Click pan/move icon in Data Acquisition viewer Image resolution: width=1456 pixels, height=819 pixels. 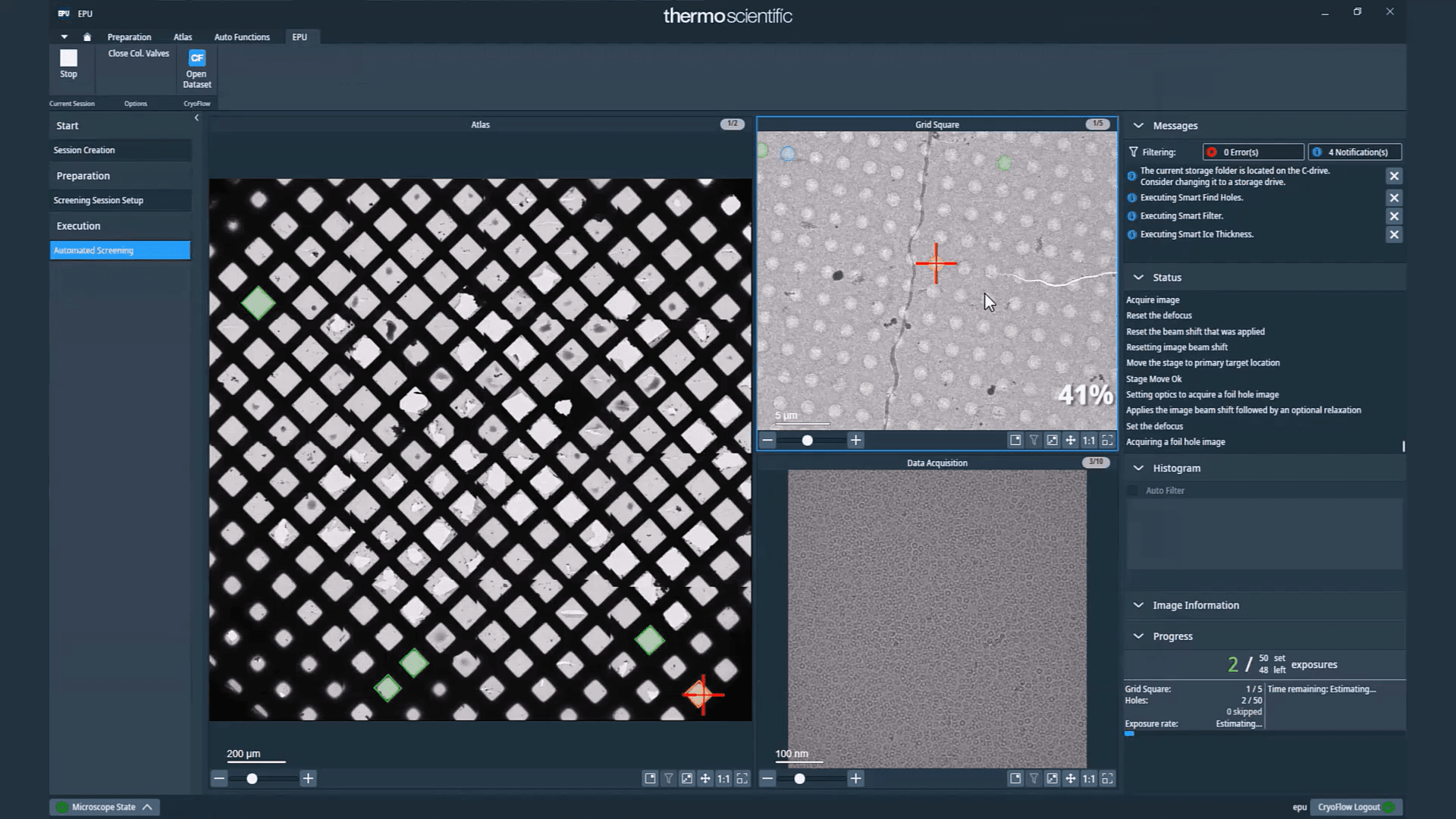pos(1070,778)
